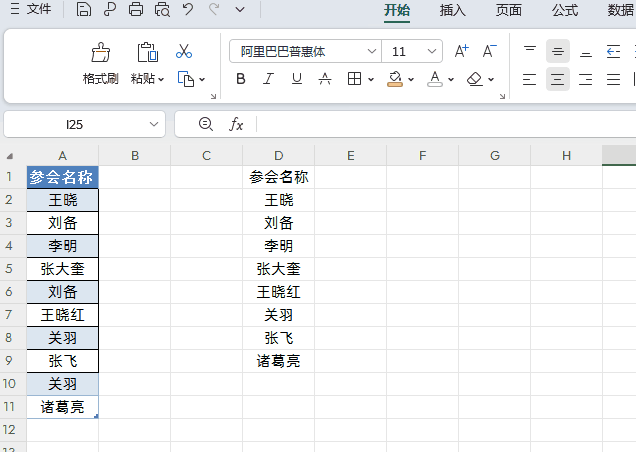This screenshot has height=452, width=636.
Task: Decrease font size with A- icon
Action: coord(489,51)
